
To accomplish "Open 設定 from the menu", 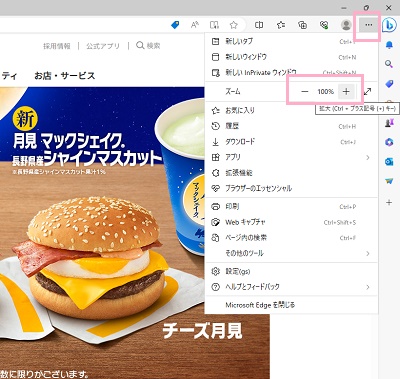I will (291, 271).
